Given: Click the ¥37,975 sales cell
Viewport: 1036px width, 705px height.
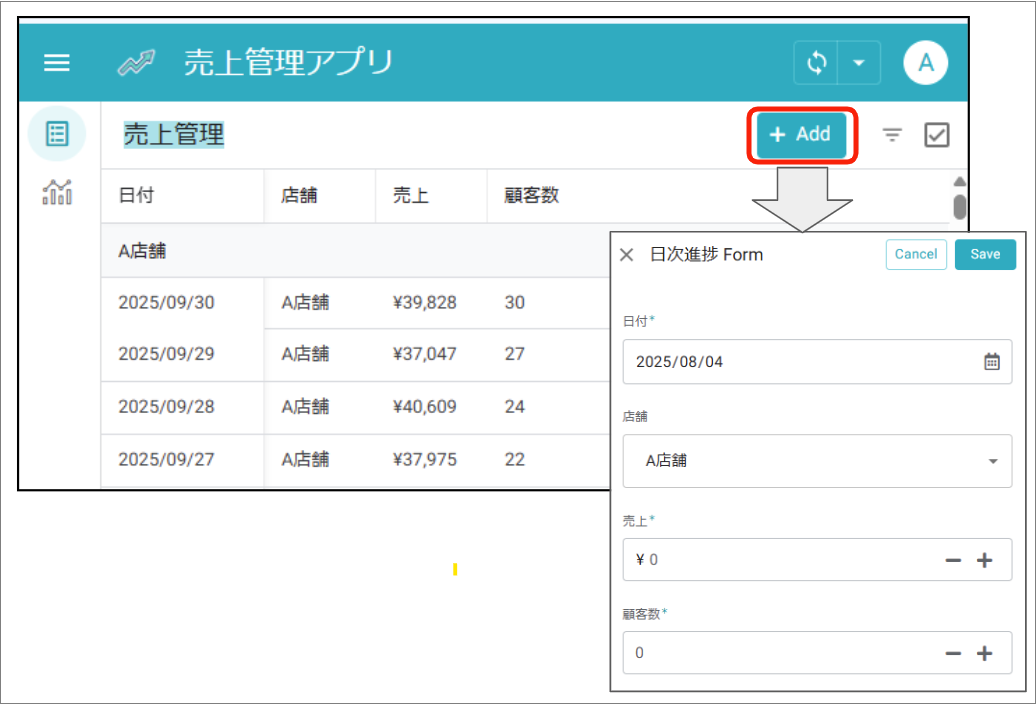Looking at the screenshot, I should (424, 459).
